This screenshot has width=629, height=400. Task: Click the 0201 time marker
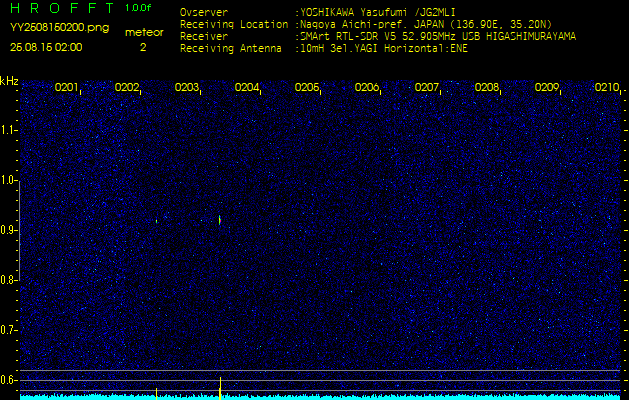click(x=67, y=87)
